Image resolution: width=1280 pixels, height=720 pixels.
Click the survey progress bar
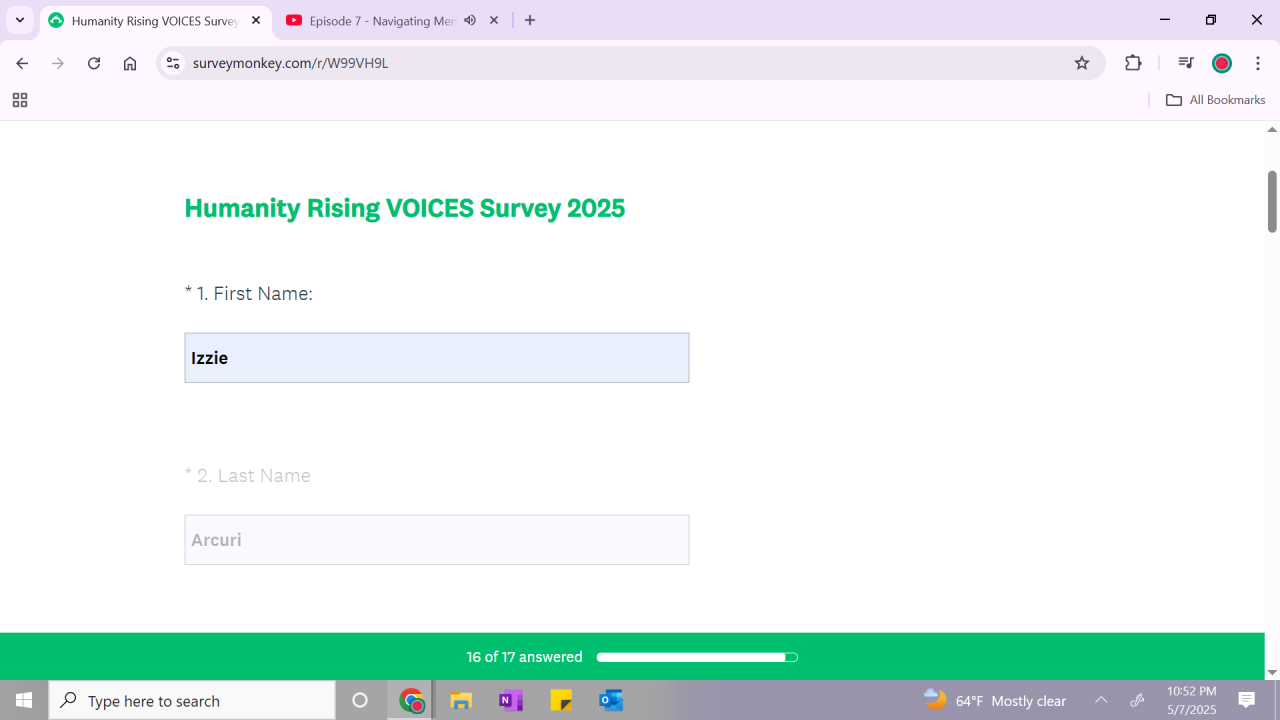tap(697, 657)
